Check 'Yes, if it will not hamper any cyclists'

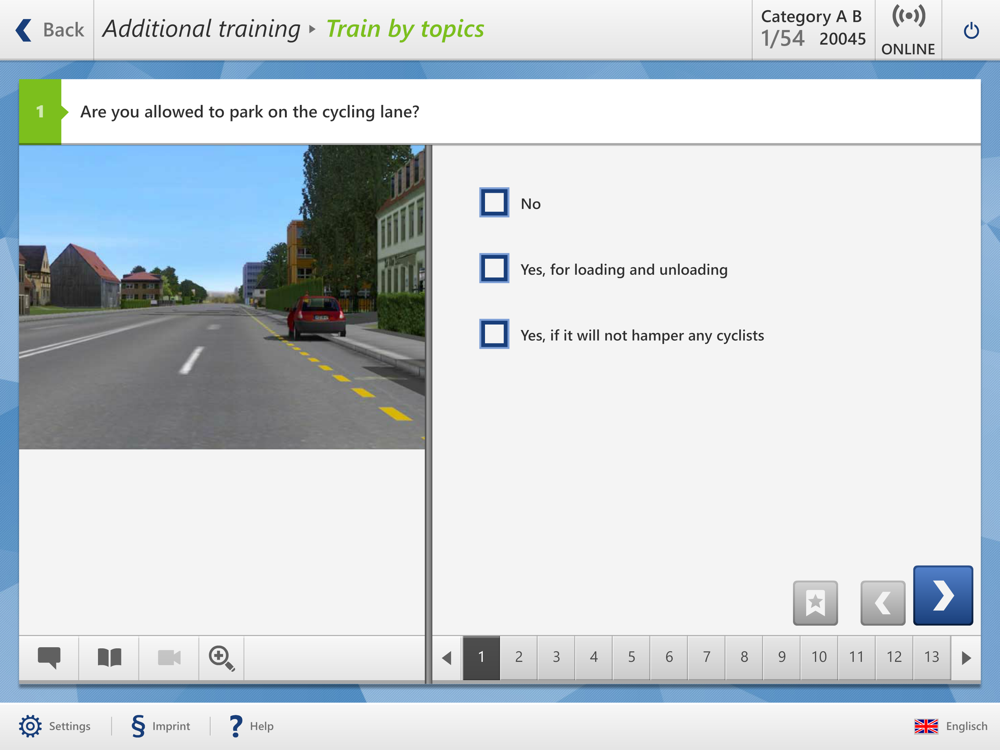coord(494,334)
